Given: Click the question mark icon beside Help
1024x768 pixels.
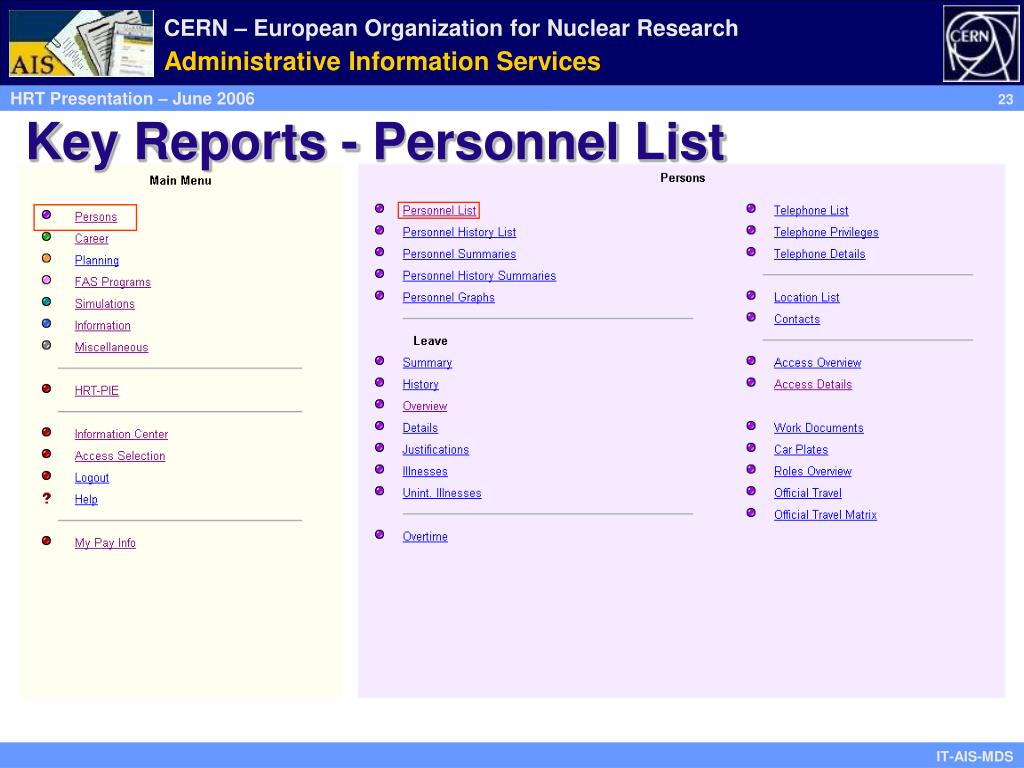Looking at the screenshot, I should coord(46,498).
